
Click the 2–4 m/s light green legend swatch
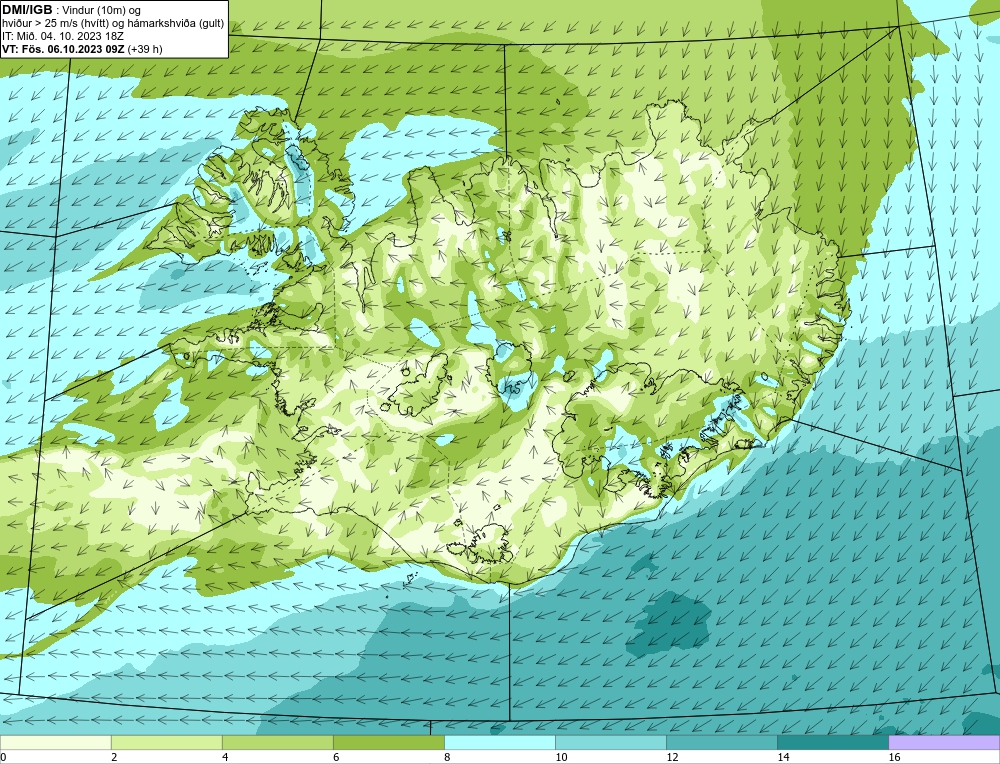(x=166, y=742)
